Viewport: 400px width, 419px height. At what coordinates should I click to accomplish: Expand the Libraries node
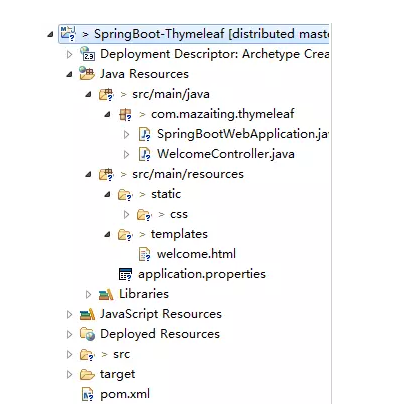[x=88, y=294]
